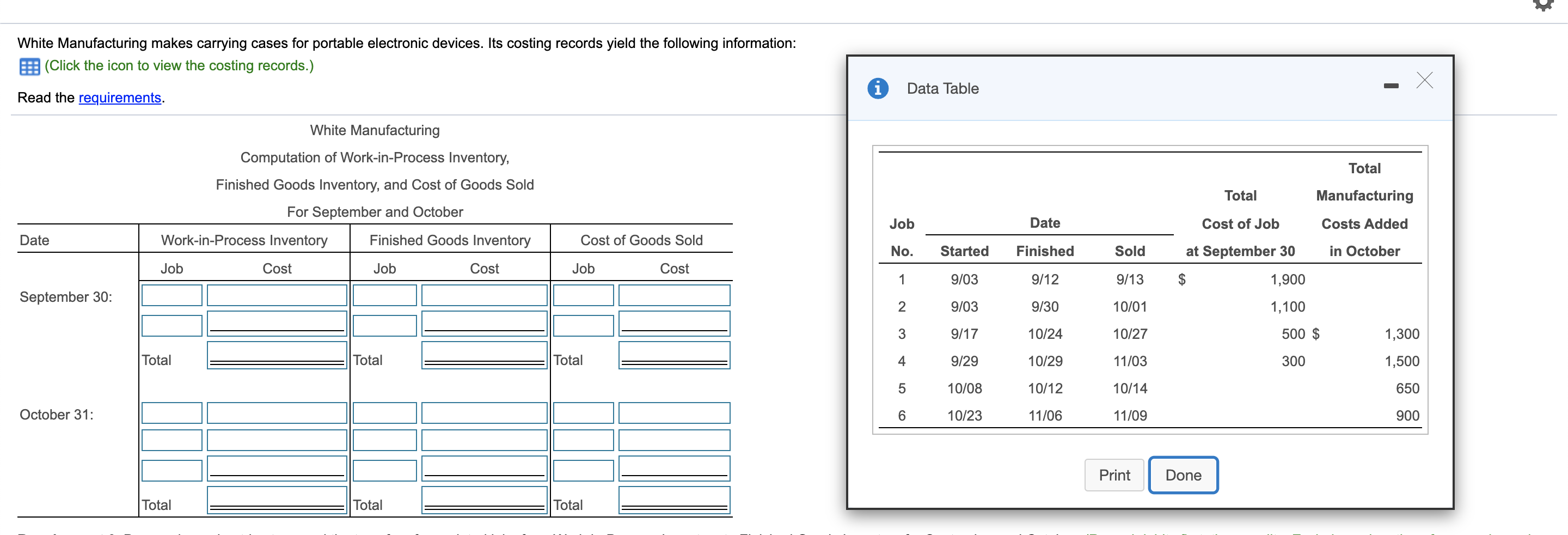The height and width of the screenshot is (535, 1568).
Task: Click the 650 October cost for Job 5
Action: pos(1407,388)
